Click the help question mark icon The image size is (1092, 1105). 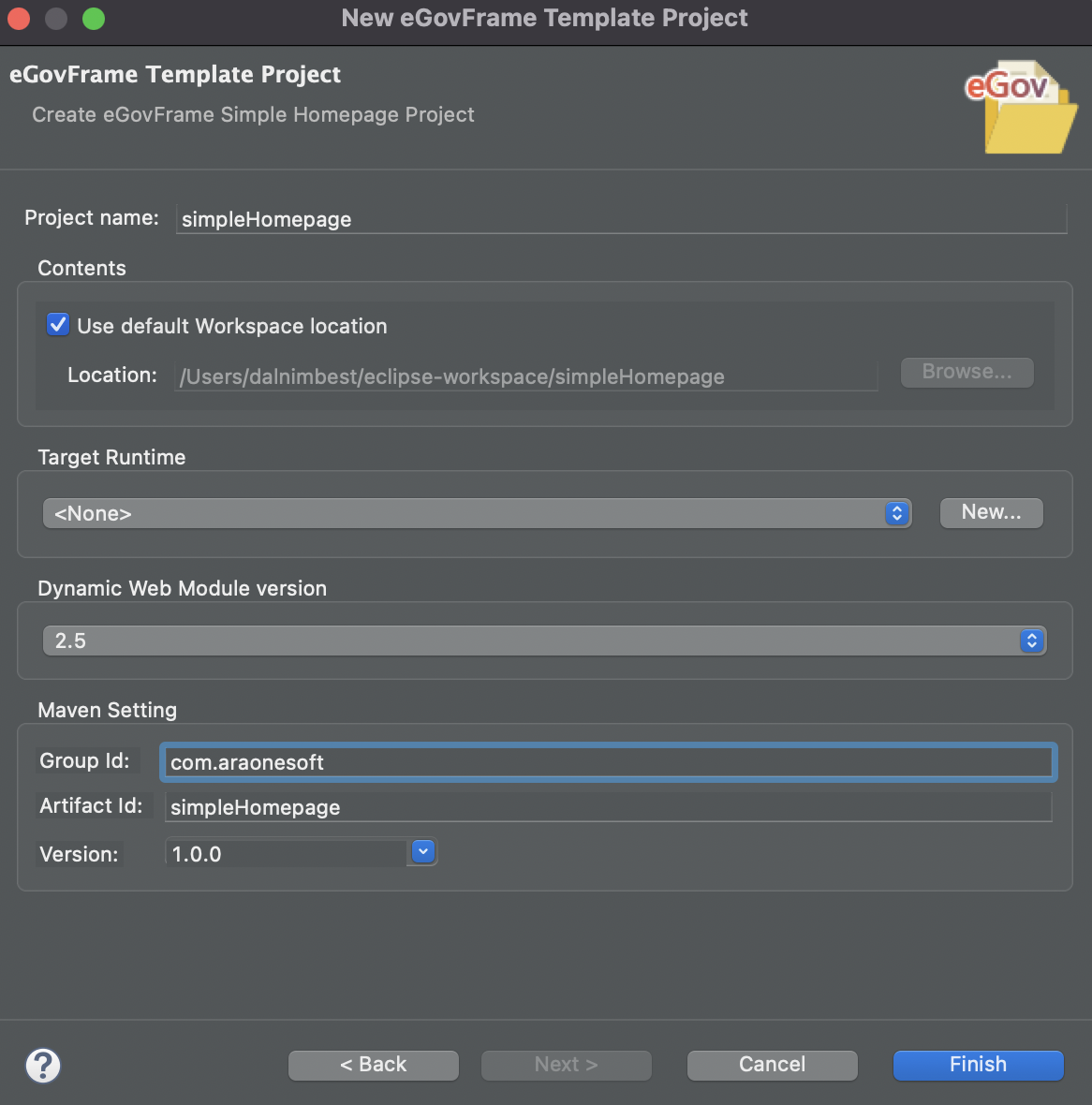coord(43,1065)
